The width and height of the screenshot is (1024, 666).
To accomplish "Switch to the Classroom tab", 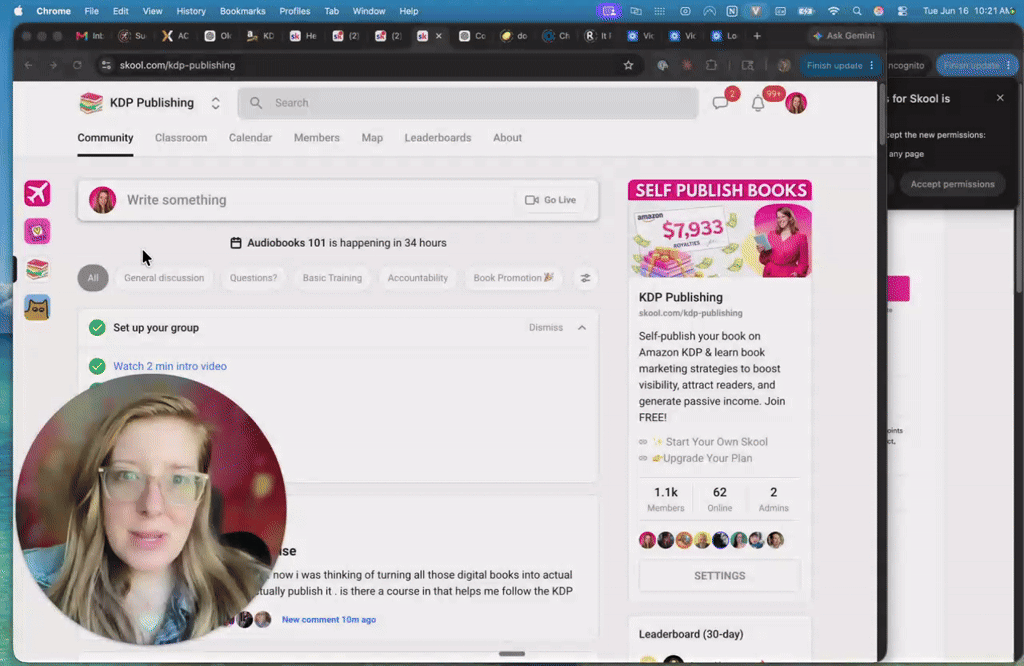I will (x=181, y=138).
